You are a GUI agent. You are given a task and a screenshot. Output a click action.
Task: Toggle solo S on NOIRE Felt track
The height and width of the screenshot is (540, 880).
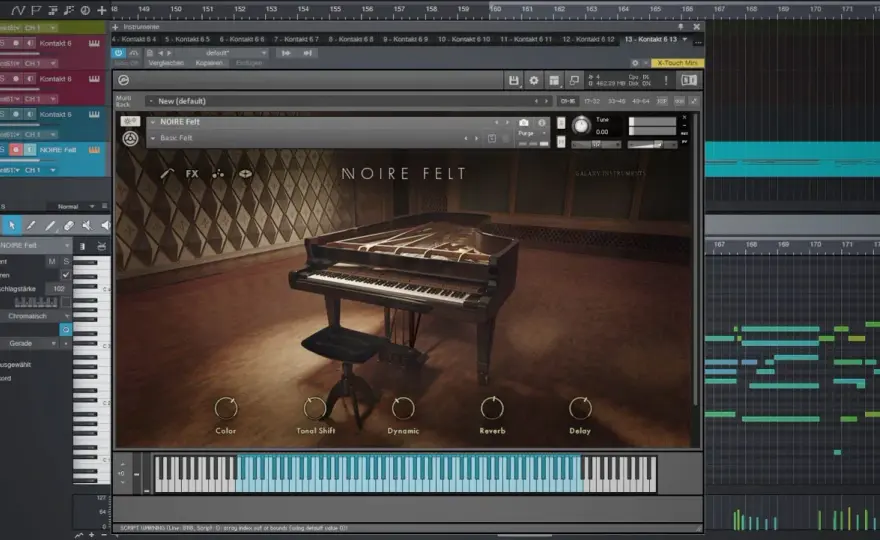pyautogui.click(x=3, y=150)
